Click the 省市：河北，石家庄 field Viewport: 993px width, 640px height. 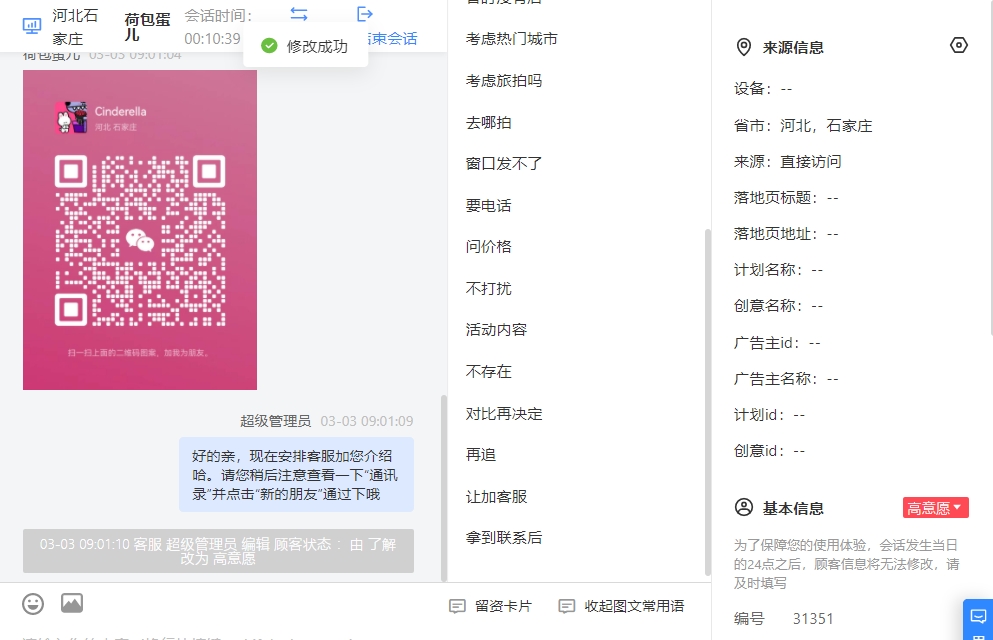click(803, 126)
